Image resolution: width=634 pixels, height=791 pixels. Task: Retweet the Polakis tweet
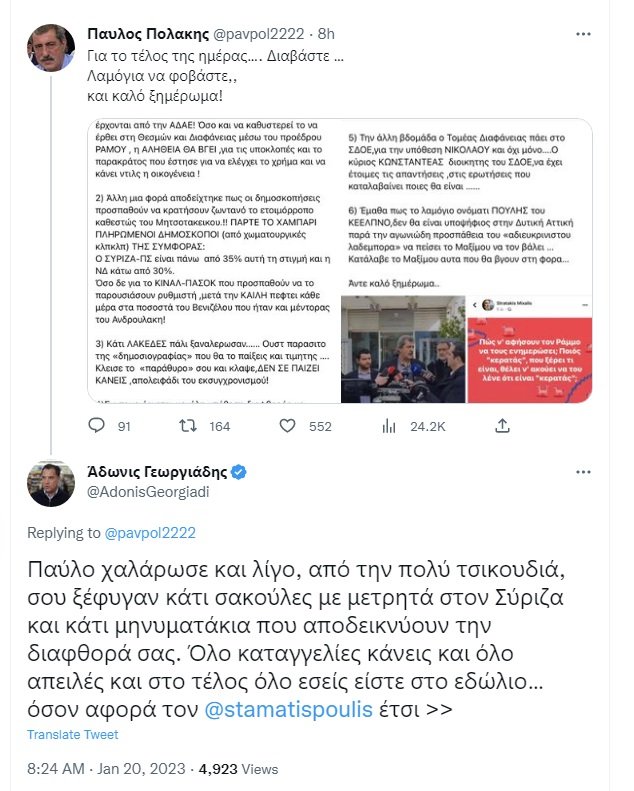click(x=188, y=426)
